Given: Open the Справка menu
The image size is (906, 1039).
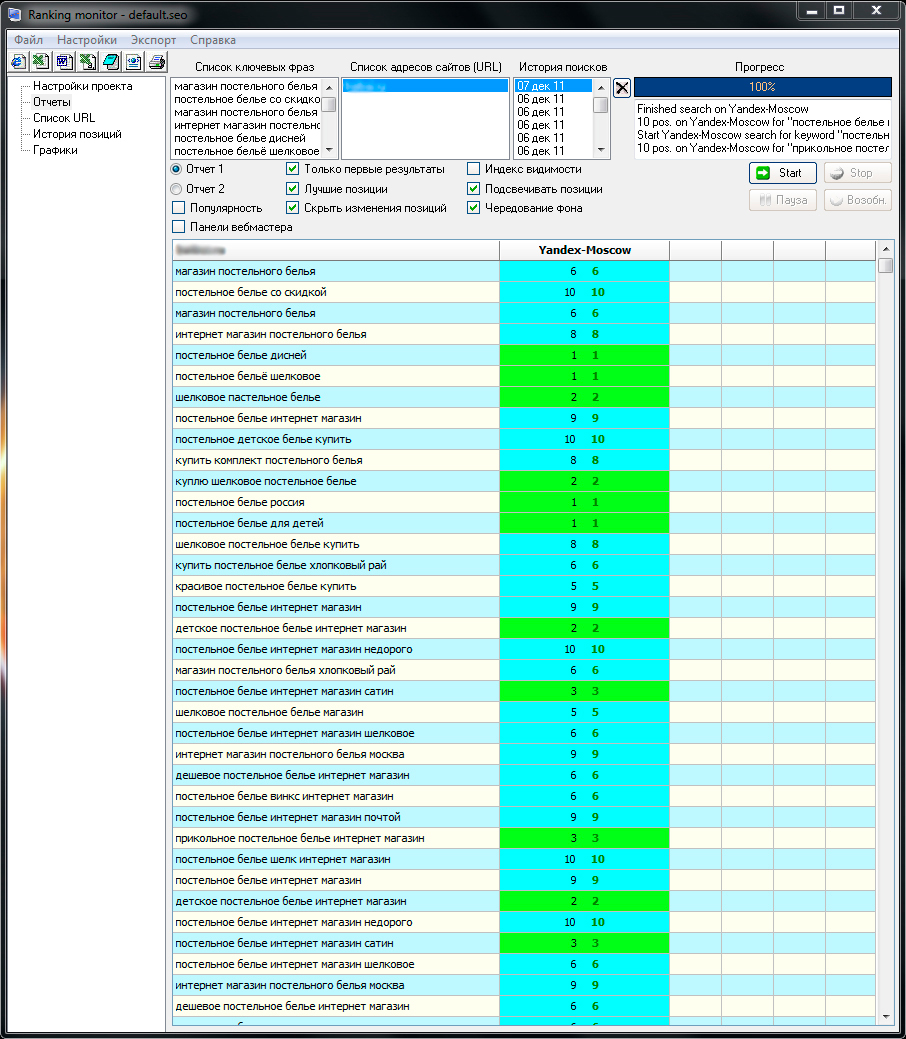Looking at the screenshot, I should (213, 40).
